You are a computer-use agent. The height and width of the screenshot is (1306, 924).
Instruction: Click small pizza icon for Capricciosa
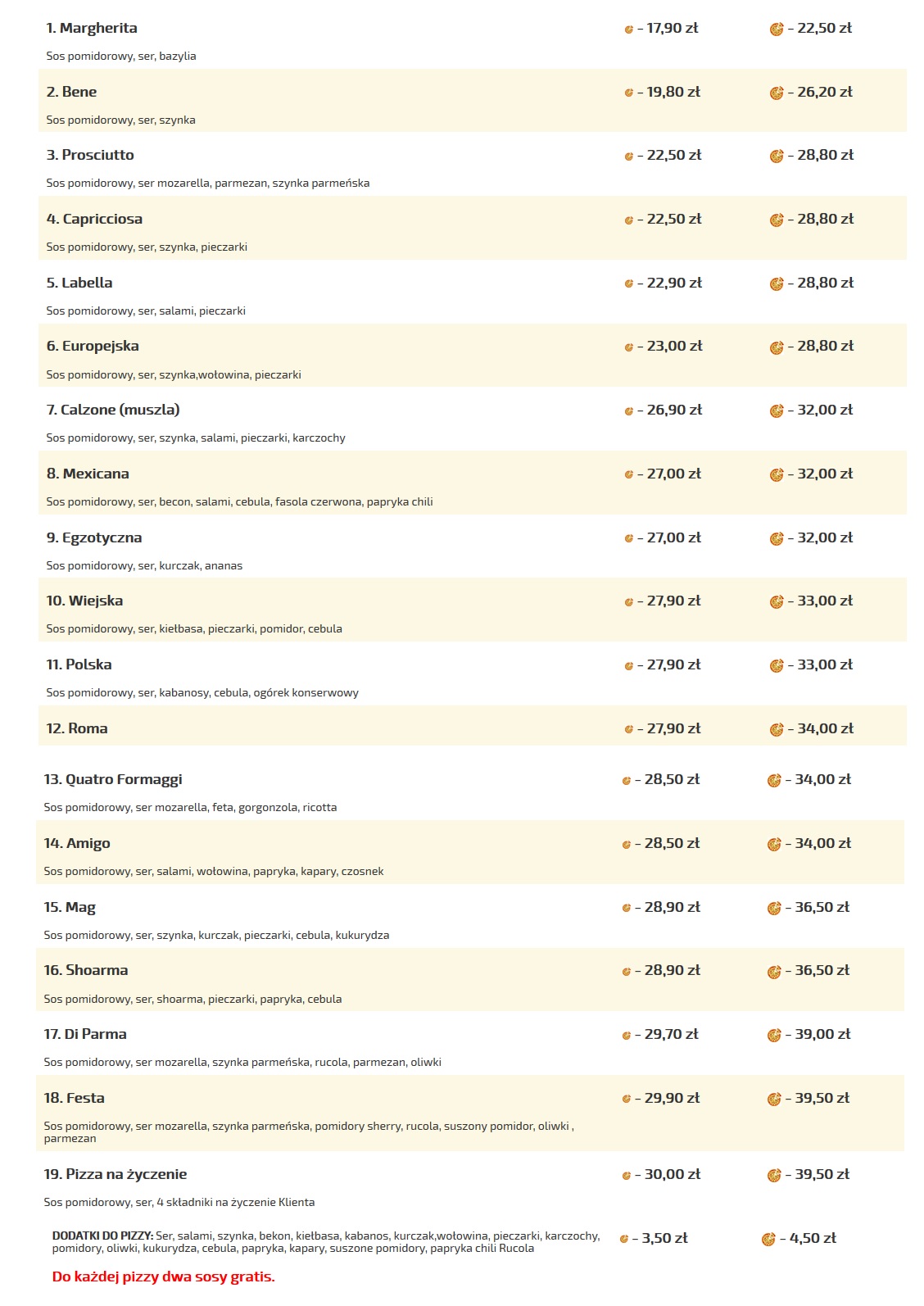(629, 220)
